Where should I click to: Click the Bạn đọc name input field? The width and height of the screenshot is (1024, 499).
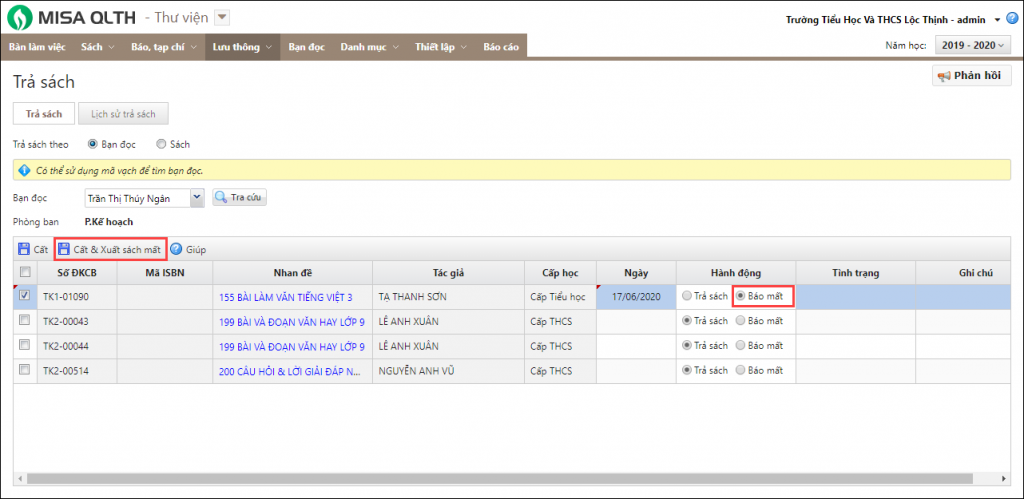(x=137, y=197)
